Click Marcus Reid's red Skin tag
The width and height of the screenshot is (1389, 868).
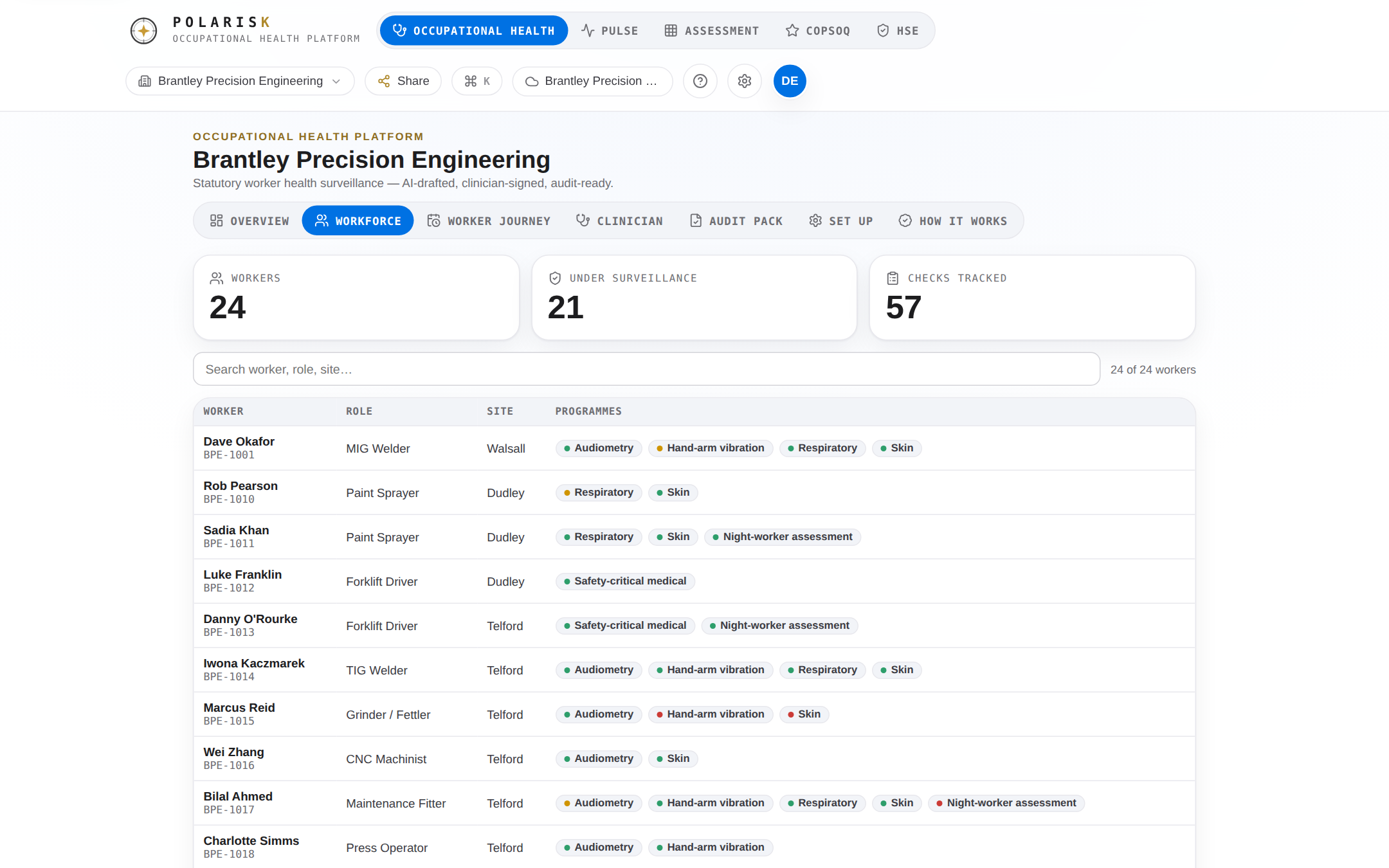pyautogui.click(x=804, y=714)
